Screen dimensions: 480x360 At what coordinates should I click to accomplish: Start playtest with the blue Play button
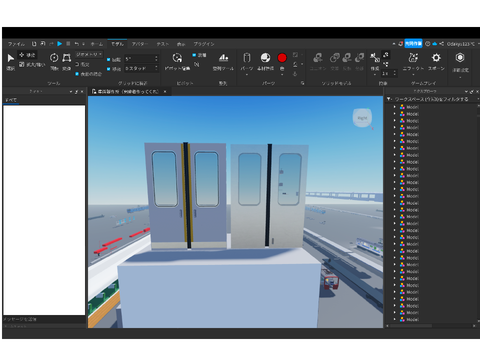(59, 44)
